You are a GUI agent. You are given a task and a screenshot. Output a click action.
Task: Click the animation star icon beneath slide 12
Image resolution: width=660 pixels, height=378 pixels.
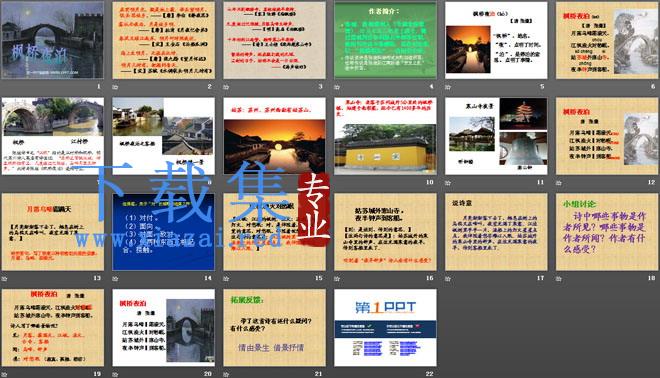(559, 183)
